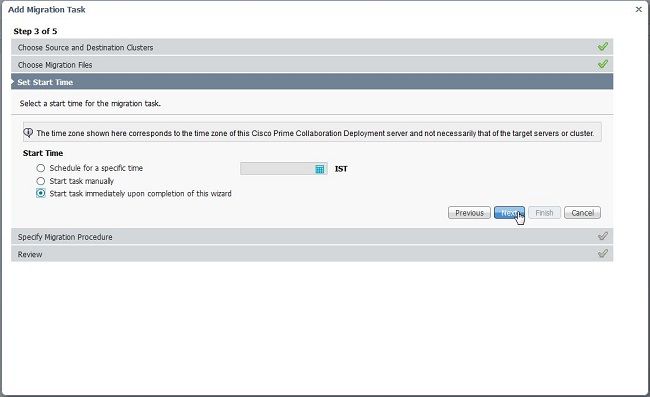Viewport: 650px width, 397px height.
Task: Go back with the Previous button
Action: [469, 213]
